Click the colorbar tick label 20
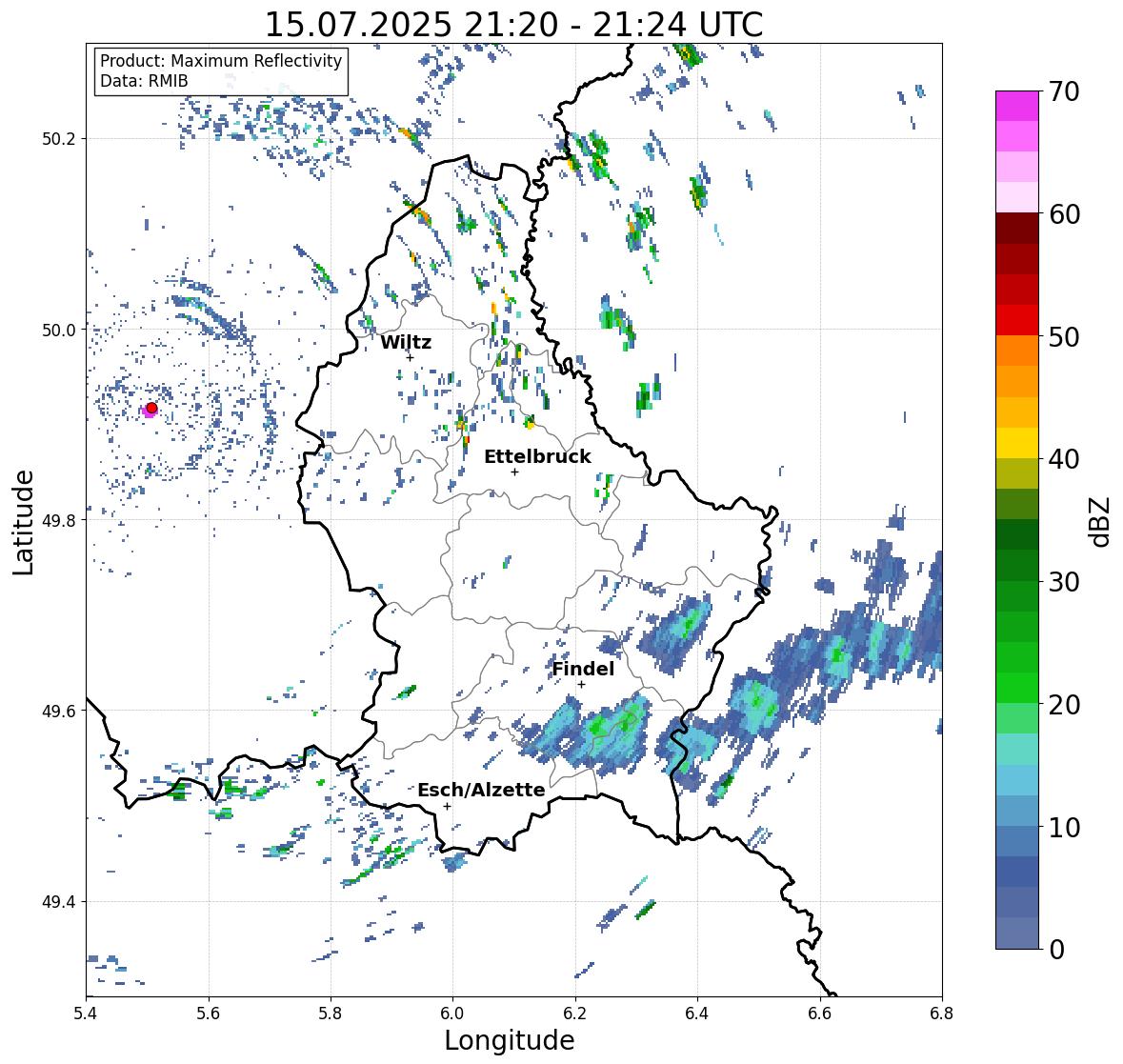This screenshot has width=1123, height=1064. [x=1064, y=705]
